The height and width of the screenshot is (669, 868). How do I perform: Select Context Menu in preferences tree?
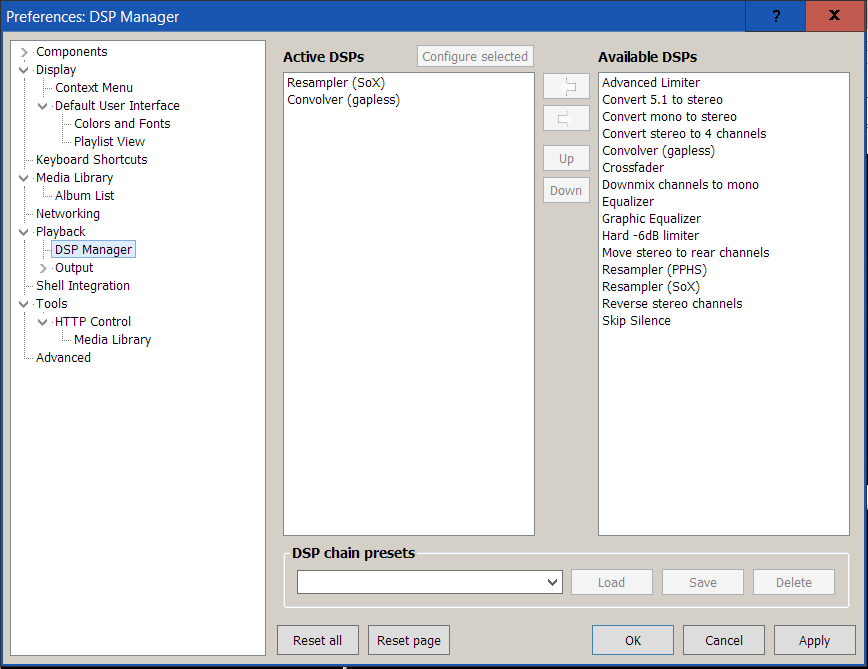[x=94, y=87]
